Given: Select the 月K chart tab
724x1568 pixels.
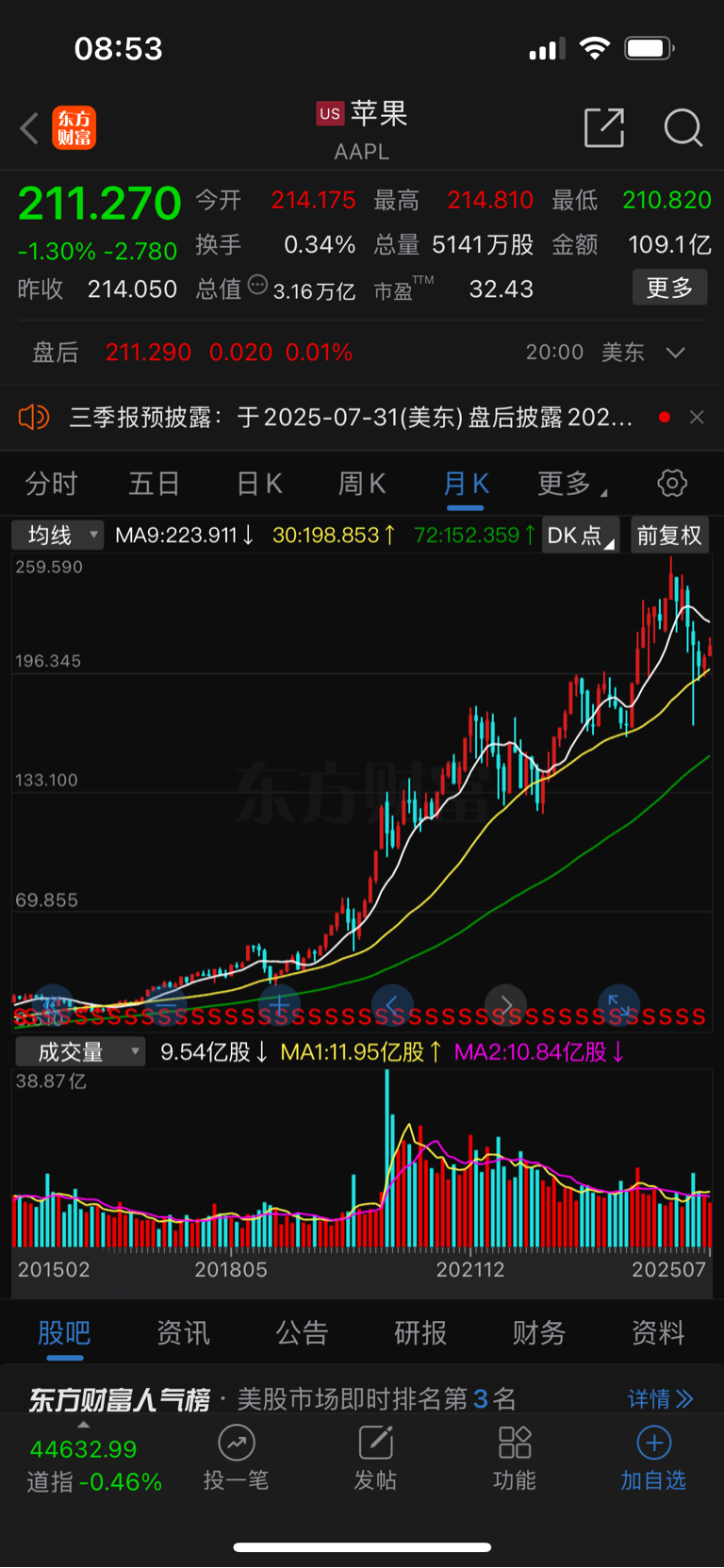Looking at the screenshot, I should (466, 485).
